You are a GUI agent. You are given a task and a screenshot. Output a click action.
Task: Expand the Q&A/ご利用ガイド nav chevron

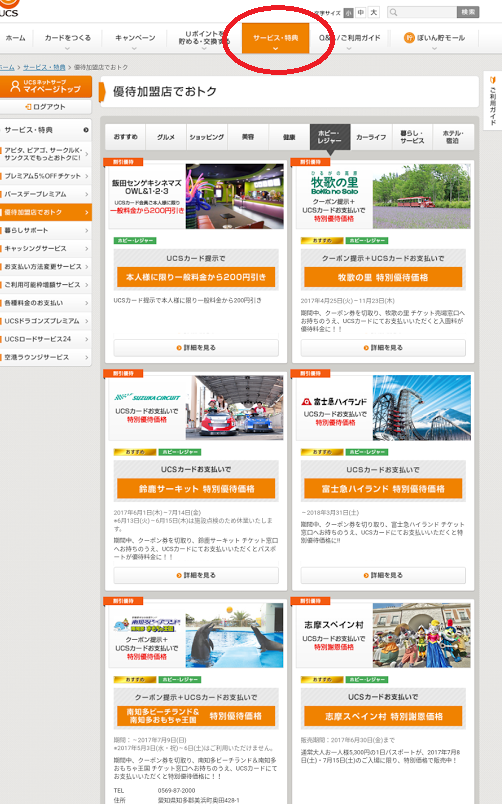click(x=349, y=49)
